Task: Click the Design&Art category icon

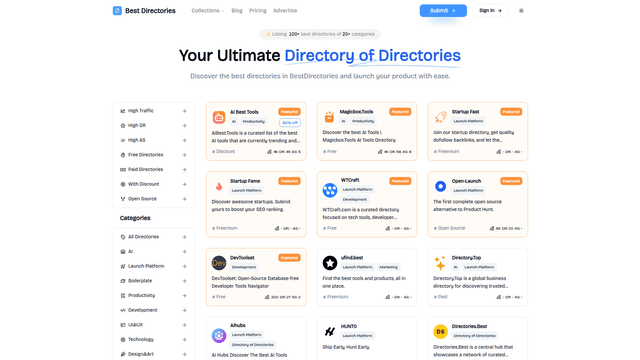Action: [x=122, y=354]
